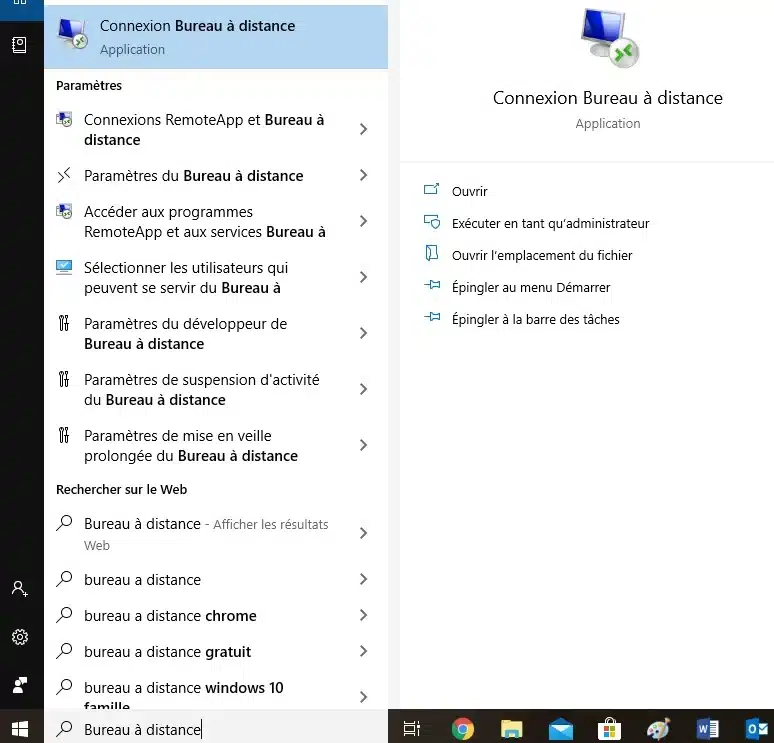The width and height of the screenshot is (774, 743).
Task: Open Task View on the taskbar
Action: (x=411, y=729)
